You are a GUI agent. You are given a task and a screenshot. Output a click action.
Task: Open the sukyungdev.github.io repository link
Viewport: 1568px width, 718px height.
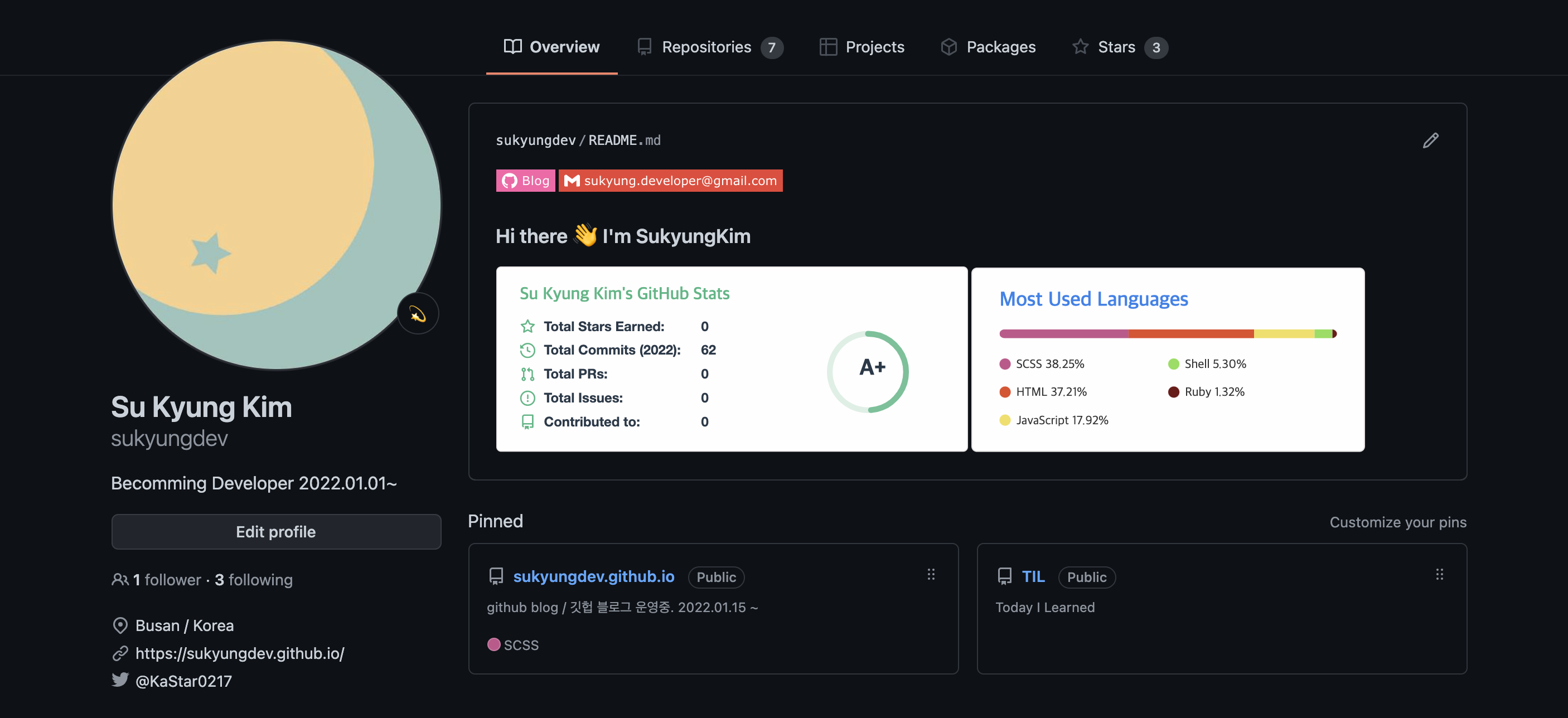click(593, 576)
